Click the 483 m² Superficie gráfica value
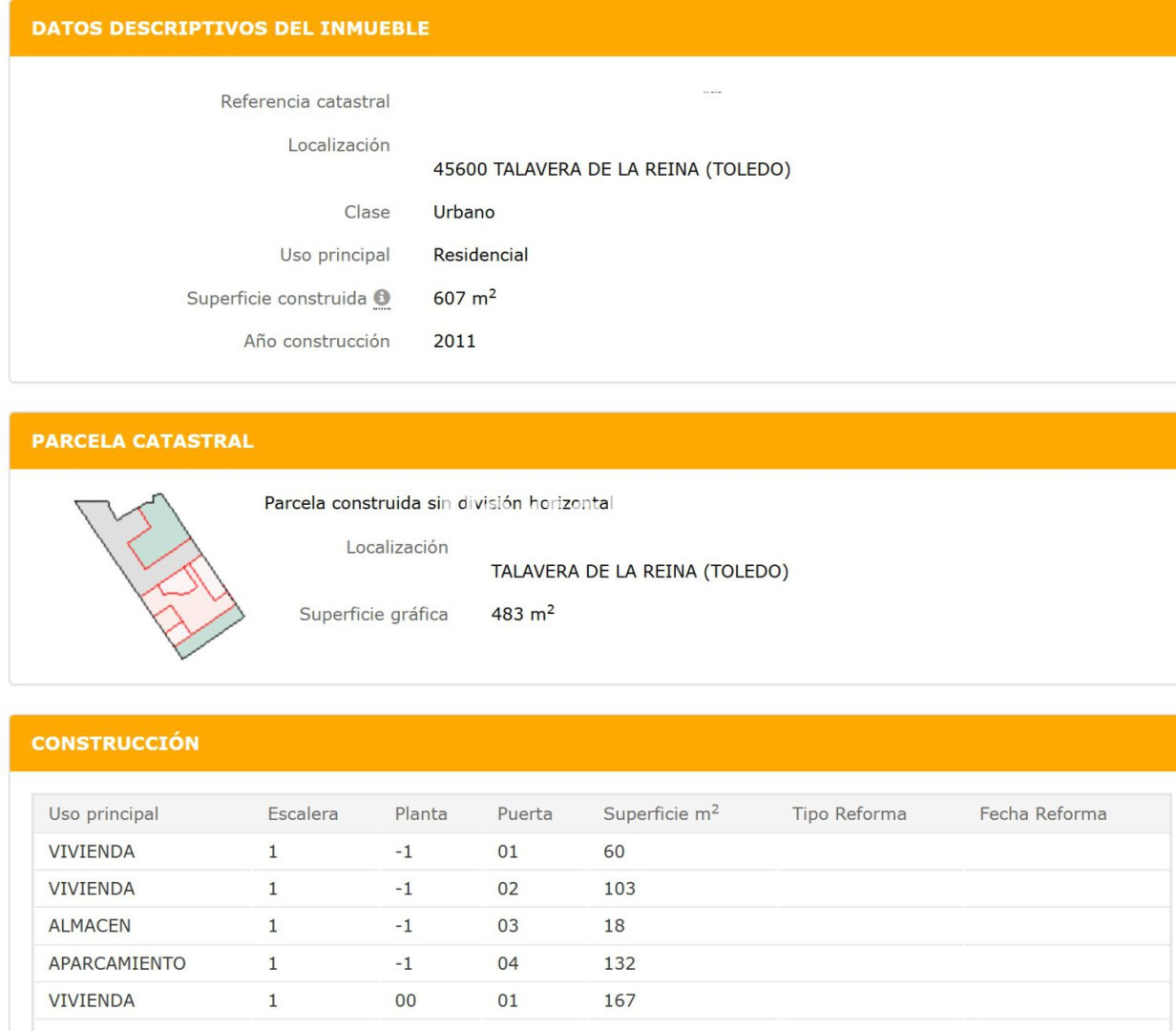This screenshot has height=1031, width=1176. (x=522, y=614)
